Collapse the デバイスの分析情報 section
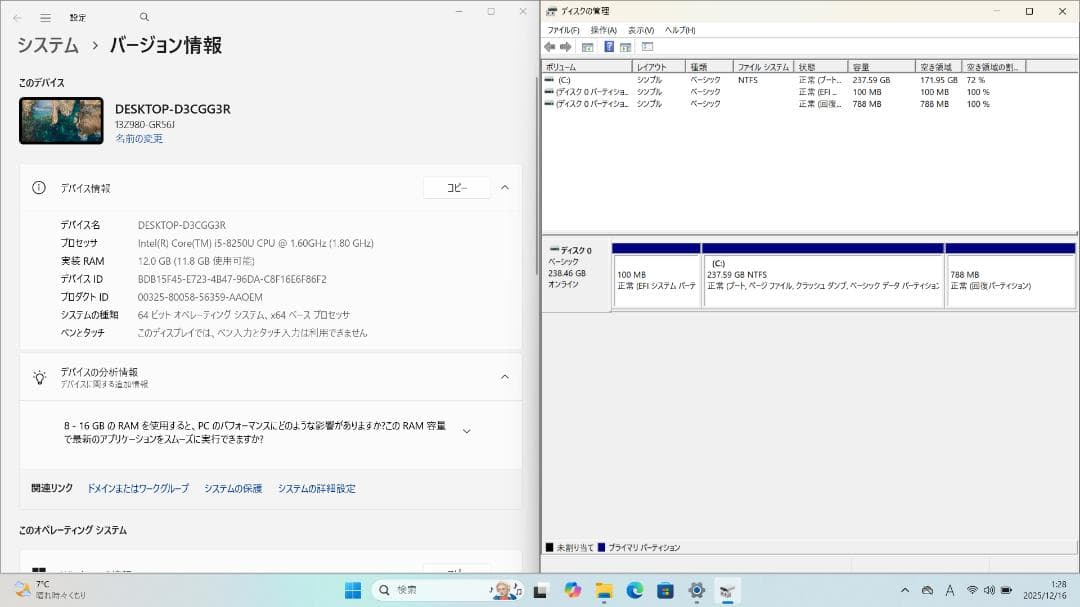The height and width of the screenshot is (607, 1080). click(x=505, y=377)
